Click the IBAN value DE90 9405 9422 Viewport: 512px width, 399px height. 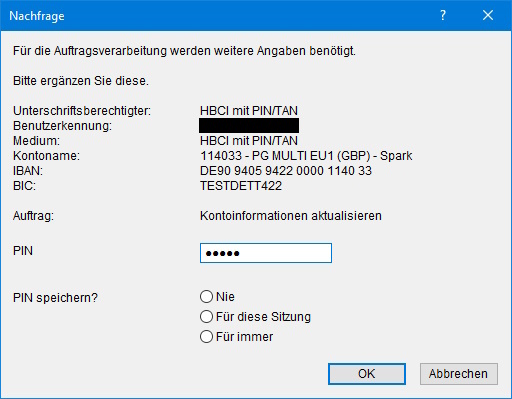click(286, 171)
